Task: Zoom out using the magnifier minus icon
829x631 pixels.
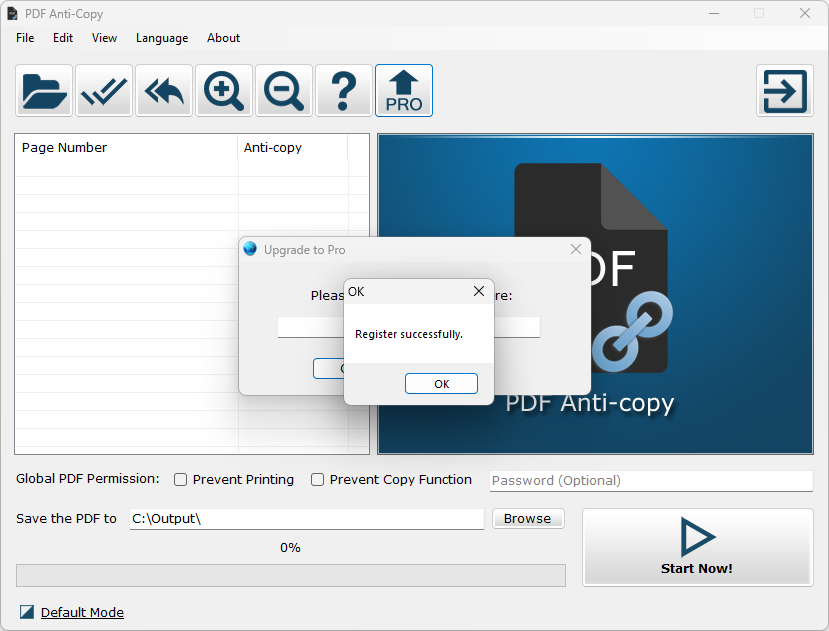Action: pyautogui.click(x=284, y=90)
